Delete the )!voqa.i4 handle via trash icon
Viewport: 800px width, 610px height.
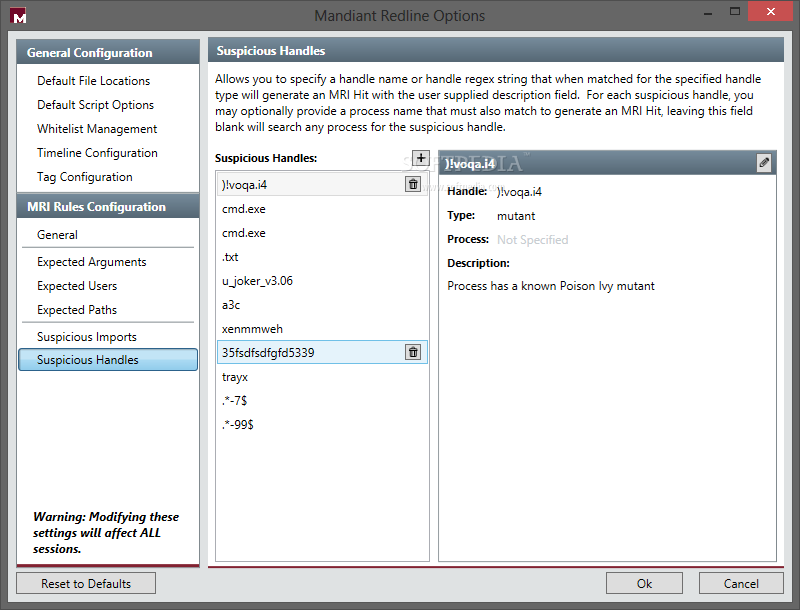[413, 184]
